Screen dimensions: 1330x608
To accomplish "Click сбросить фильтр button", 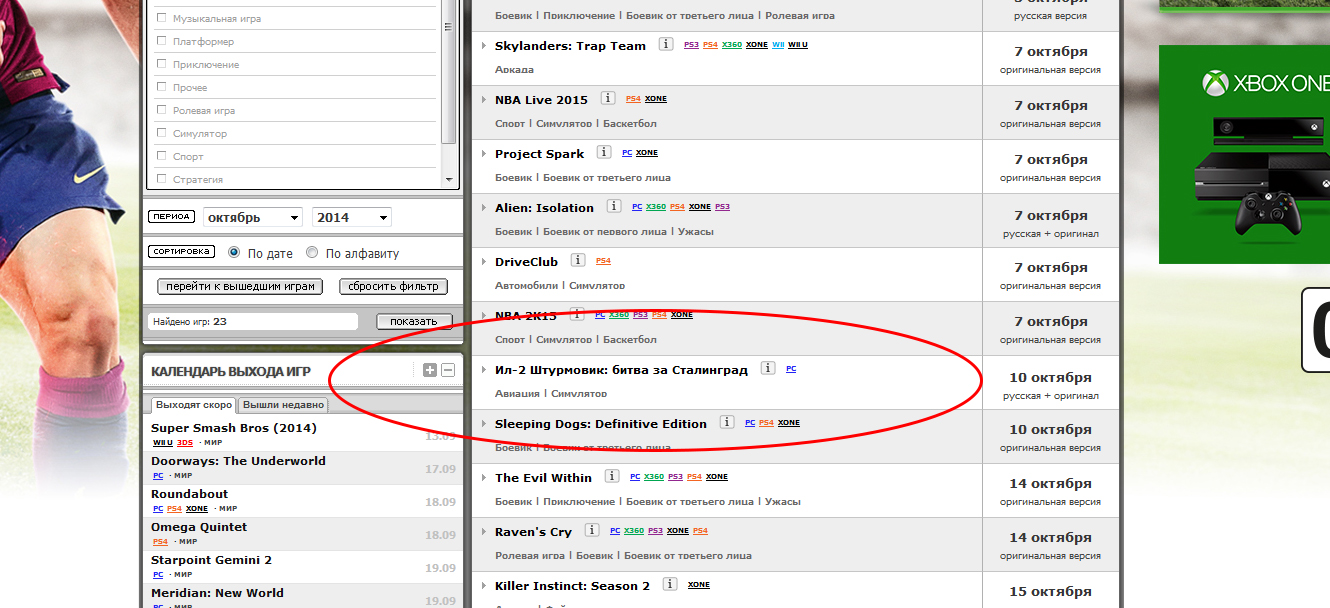I will click(x=391, y=286).
